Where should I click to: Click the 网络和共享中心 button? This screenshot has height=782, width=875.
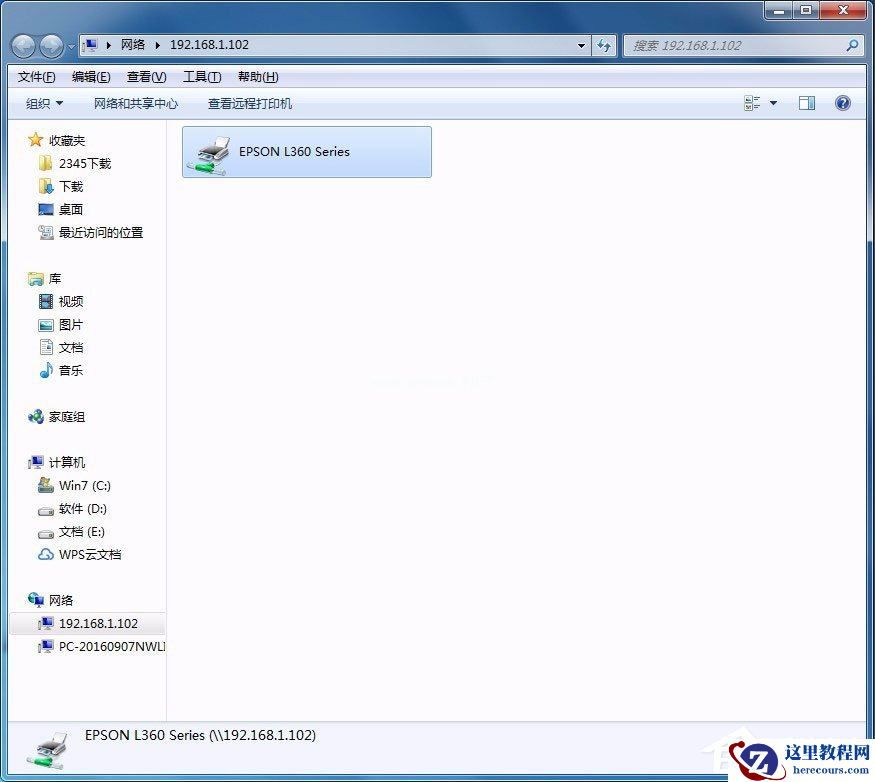tap(136, 103)
